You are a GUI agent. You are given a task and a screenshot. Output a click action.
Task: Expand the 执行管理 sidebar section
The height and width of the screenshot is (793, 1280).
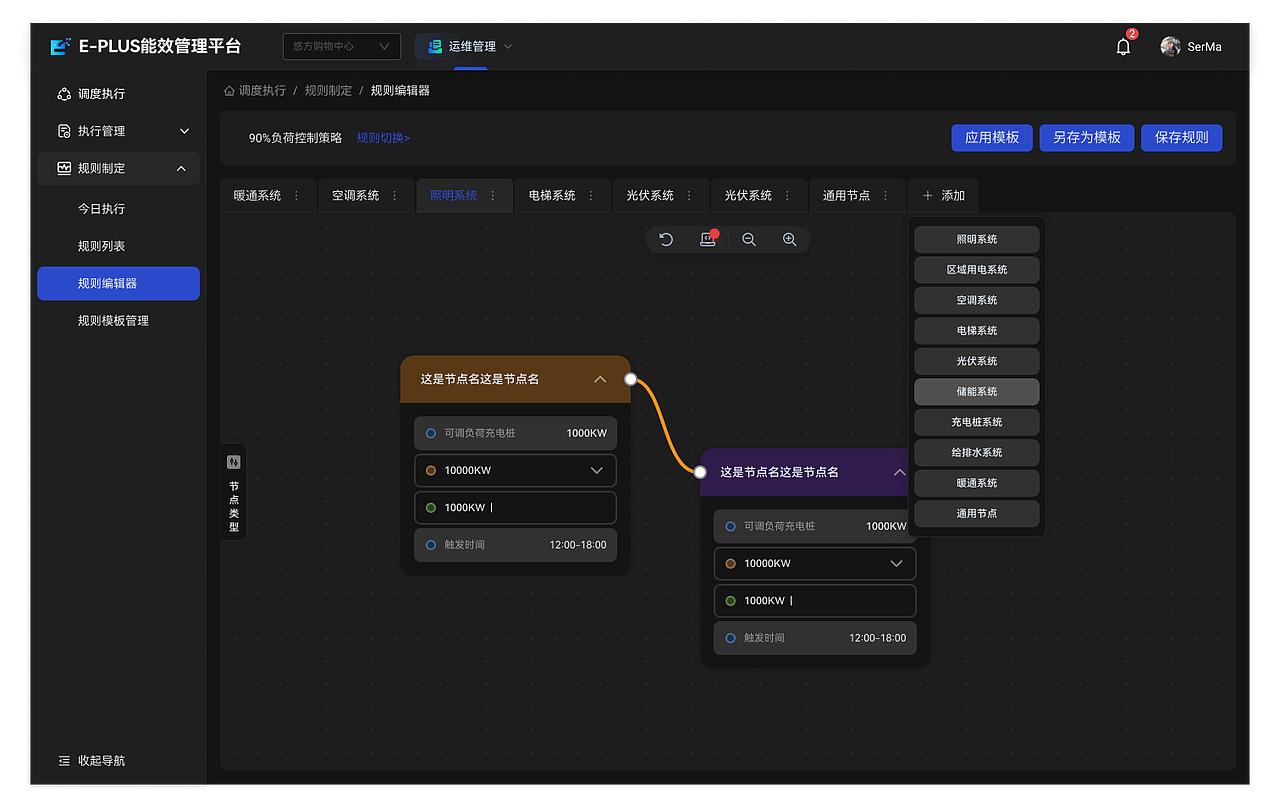pyautogui.click(x=184, y=131)
